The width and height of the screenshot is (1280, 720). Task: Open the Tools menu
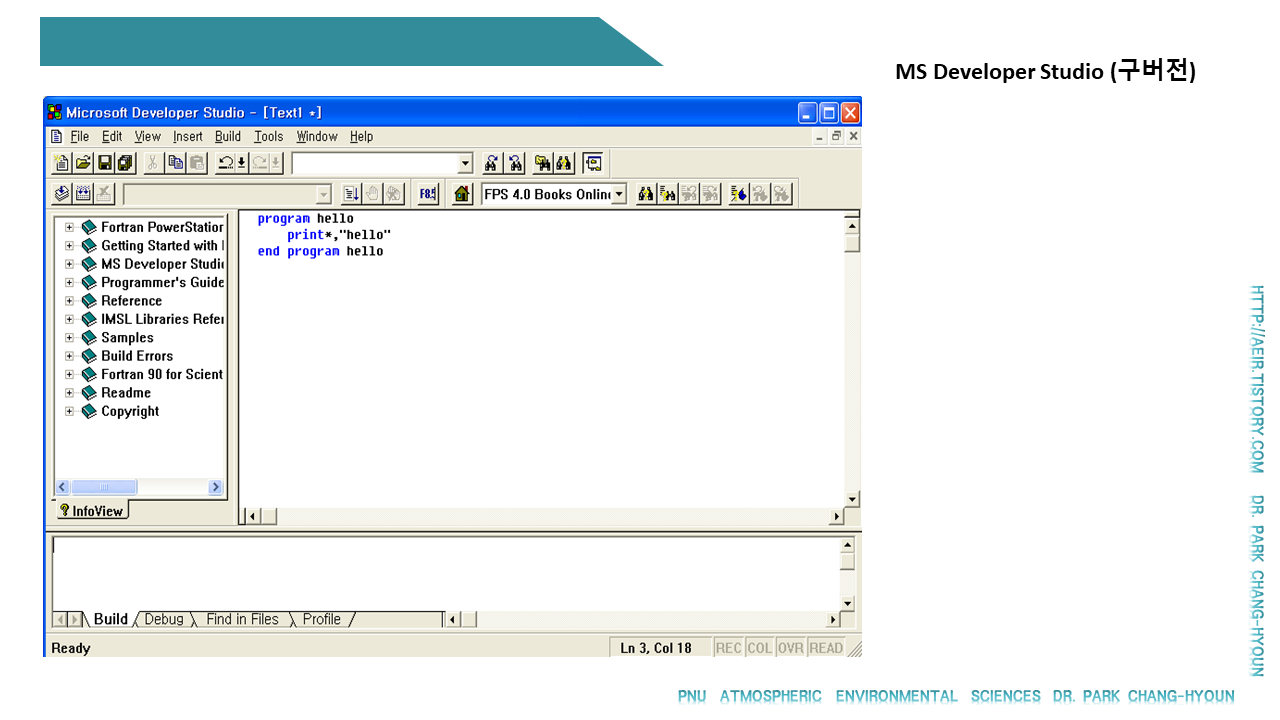coord(268,137)
